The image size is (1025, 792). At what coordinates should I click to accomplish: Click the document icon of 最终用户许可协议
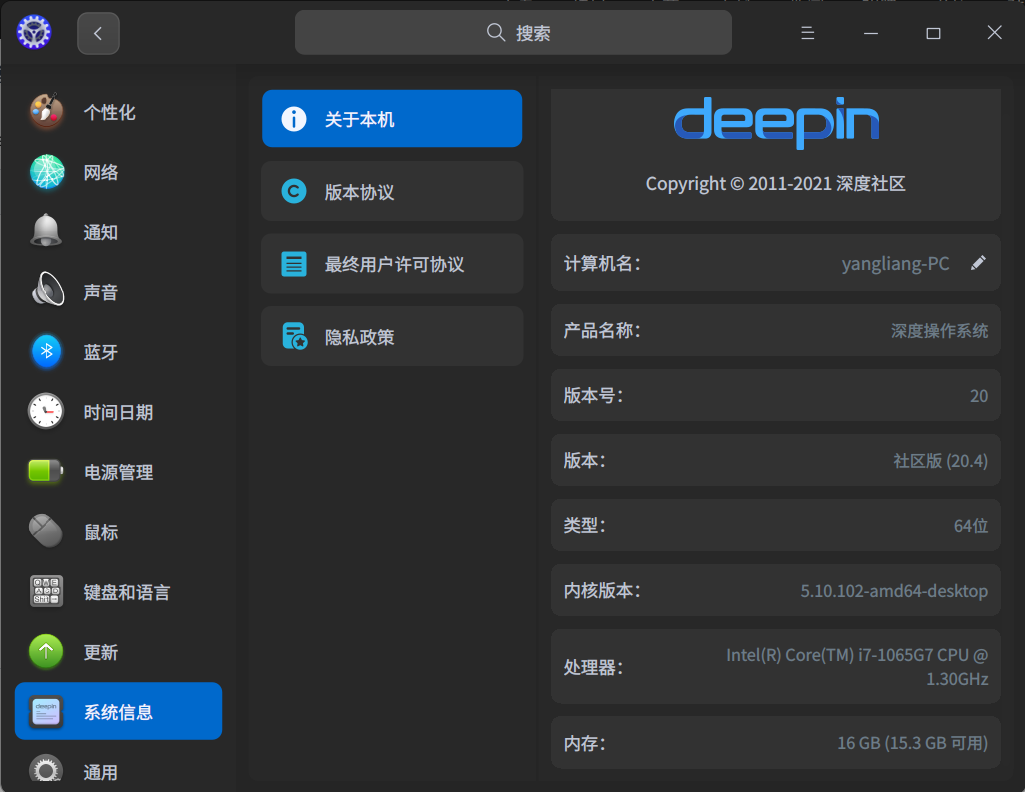coord(294,264)
